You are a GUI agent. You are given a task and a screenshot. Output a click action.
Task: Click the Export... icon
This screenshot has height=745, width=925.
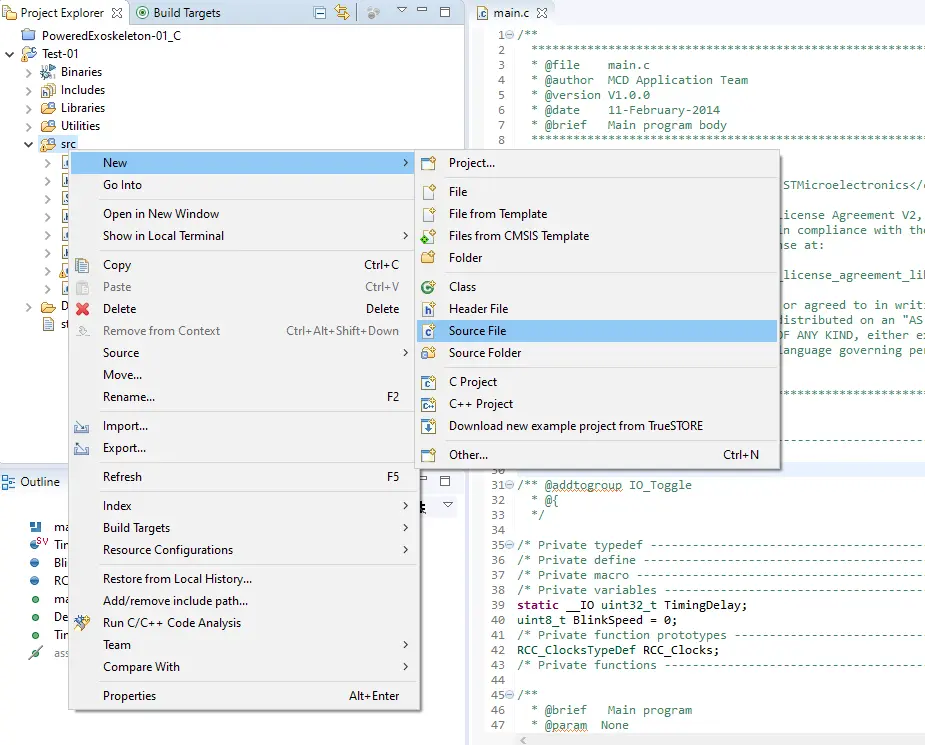click(81, 448)
